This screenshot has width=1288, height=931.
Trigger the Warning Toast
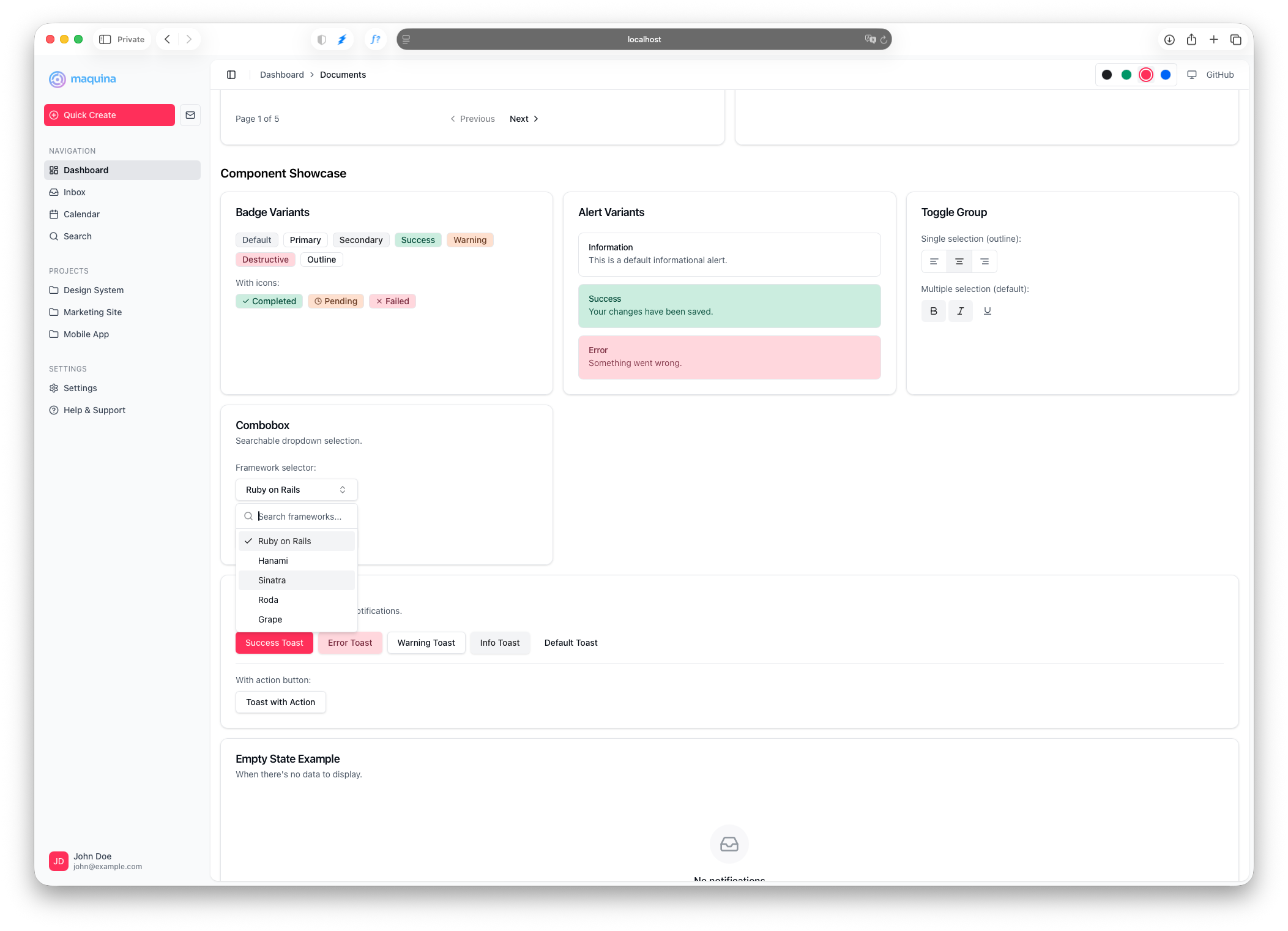(426, 642)
